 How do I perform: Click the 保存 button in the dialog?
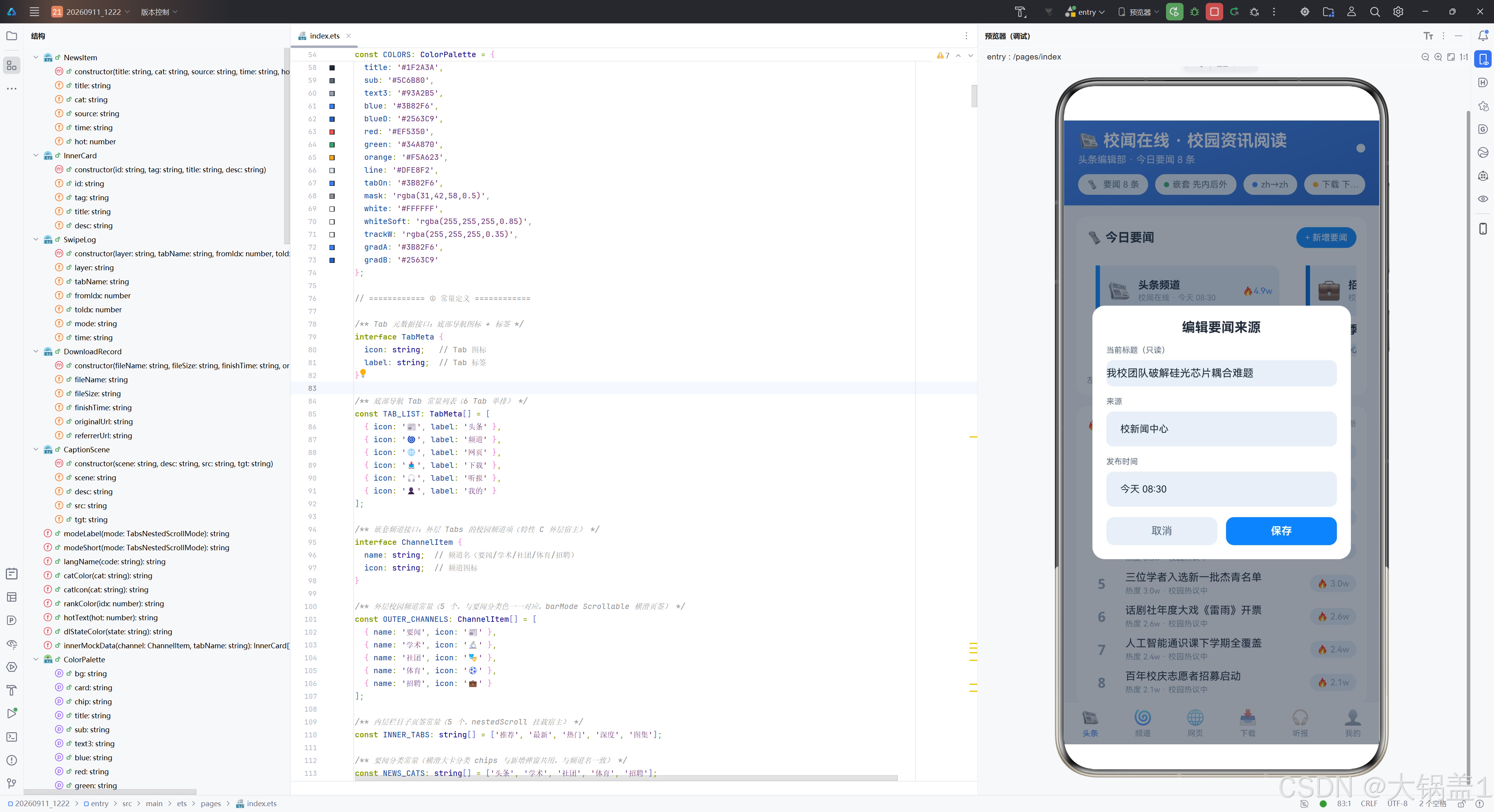point(1280,530)
